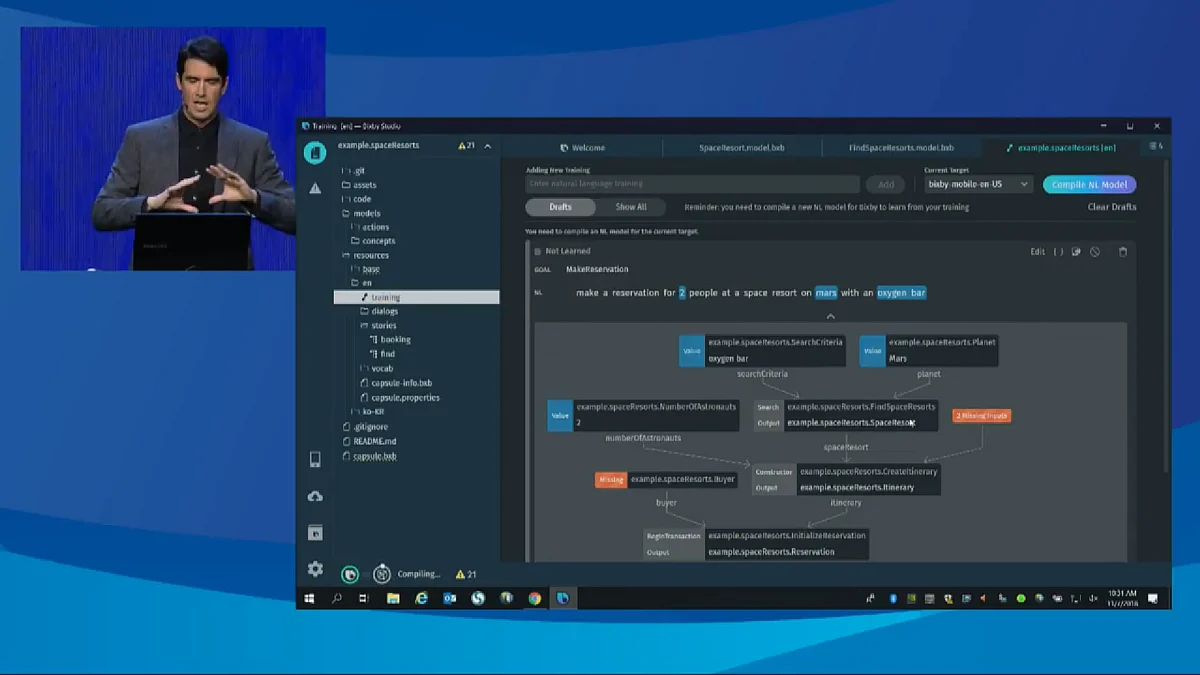This screenshot has width=1200, height=675.
Task: Click Clear Drafts link
Action: coord(1112,207)
